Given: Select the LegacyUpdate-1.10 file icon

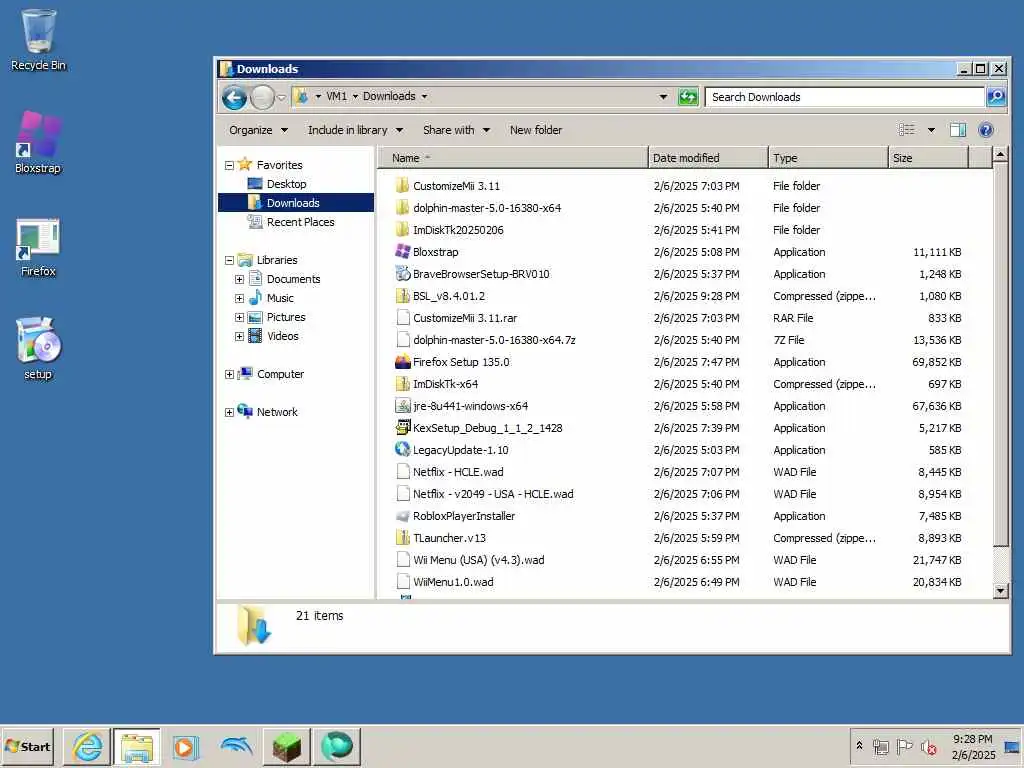Looking at the screenshot, I should pyautogui.click(x=403, y=449).
